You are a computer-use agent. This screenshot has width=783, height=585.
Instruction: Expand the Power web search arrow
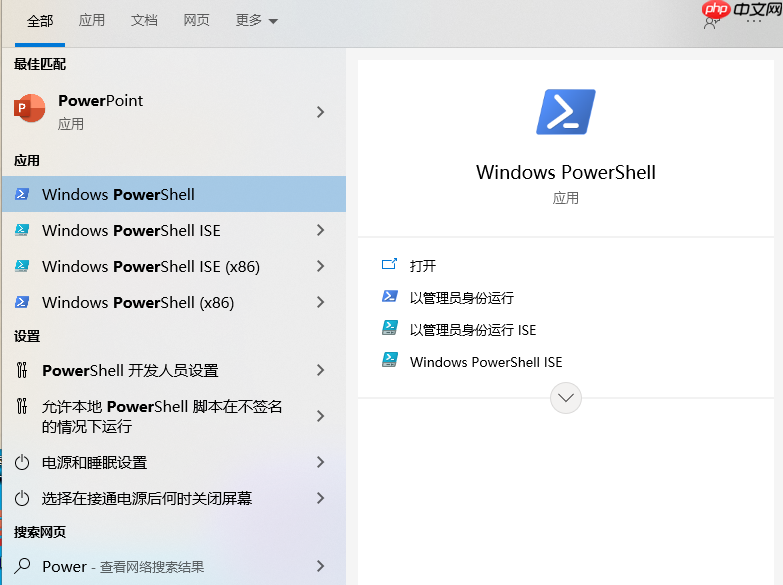(x=321, y=566)
